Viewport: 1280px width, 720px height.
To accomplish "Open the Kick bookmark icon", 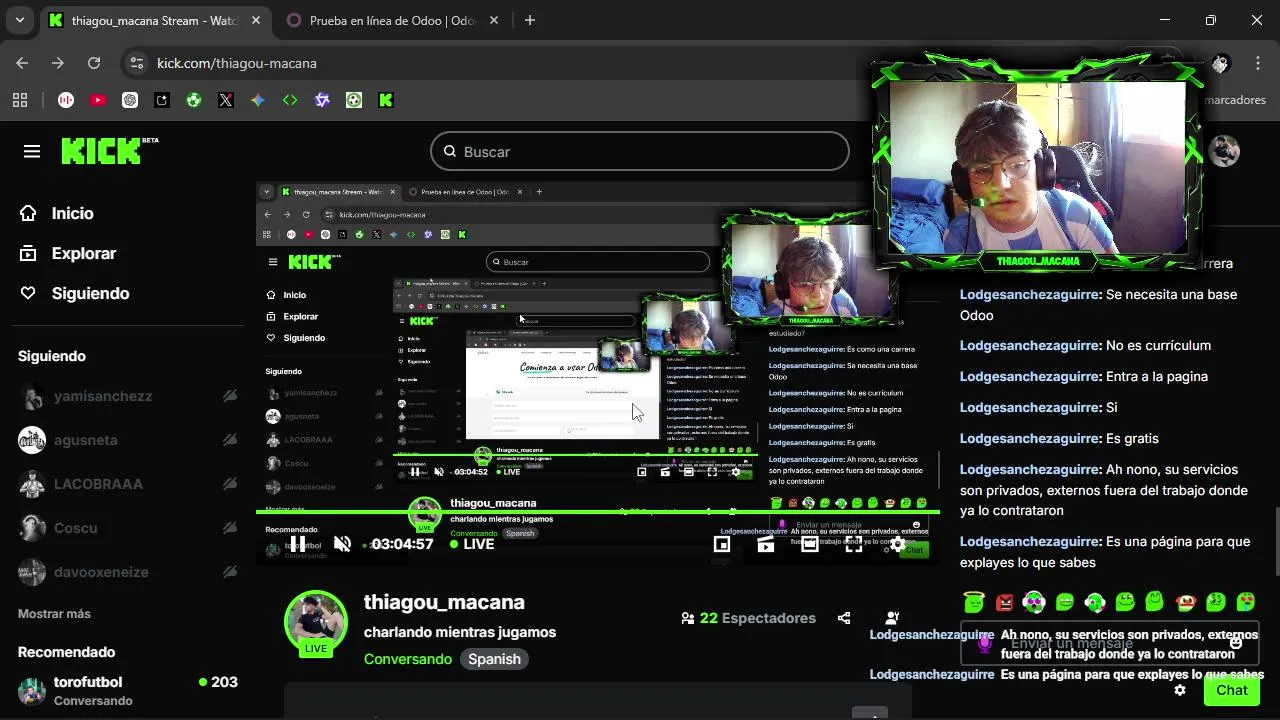I will pos(386,100).
